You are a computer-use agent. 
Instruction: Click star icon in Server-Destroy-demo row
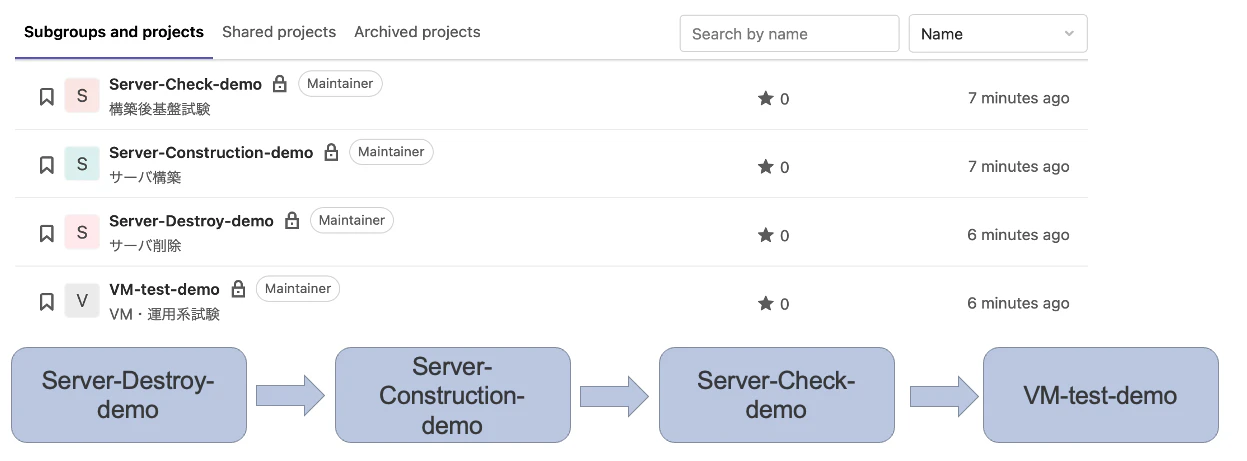pyautogui.click(x=766, y=235)
